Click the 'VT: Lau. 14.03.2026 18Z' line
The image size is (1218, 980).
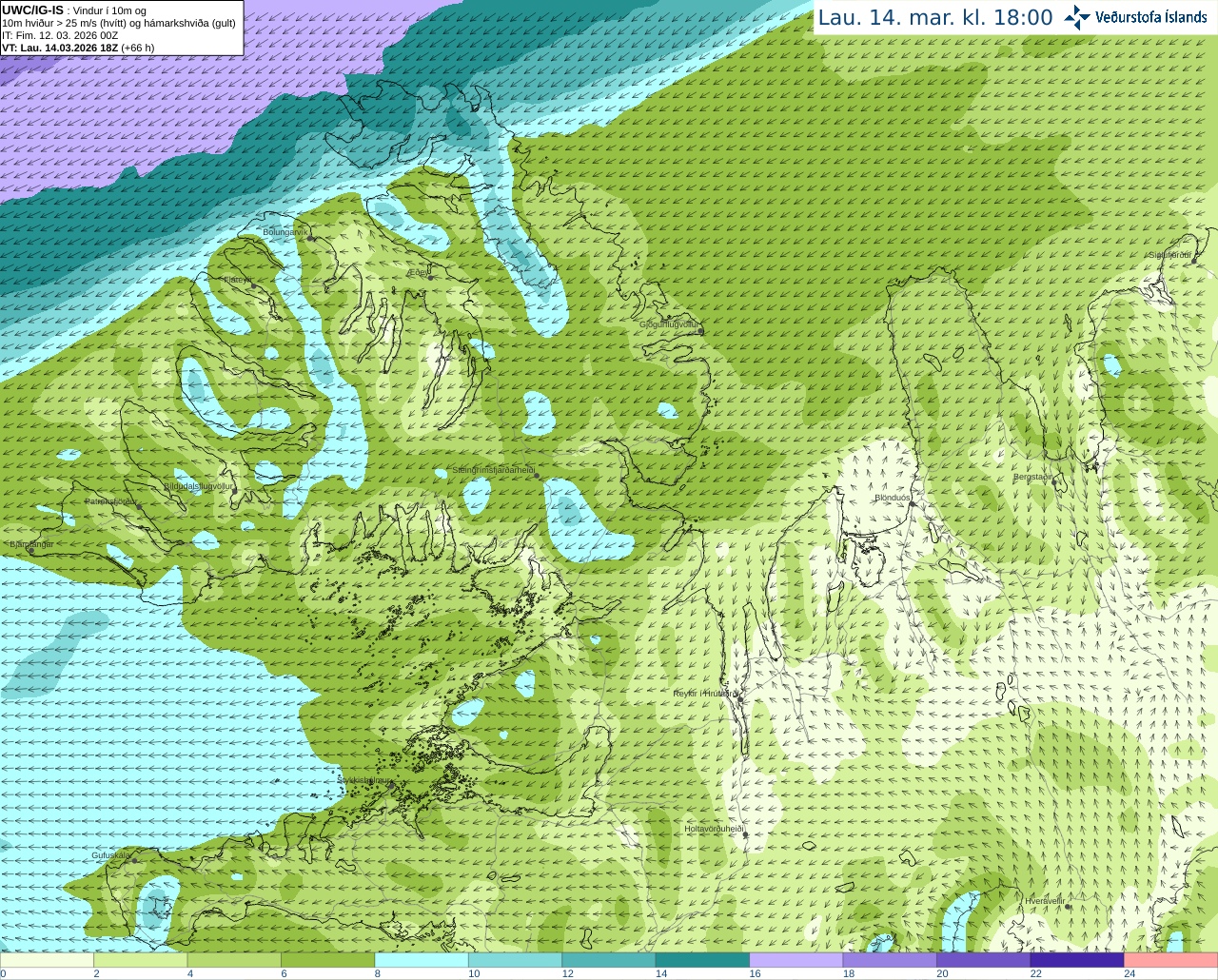tap(78, 48)
